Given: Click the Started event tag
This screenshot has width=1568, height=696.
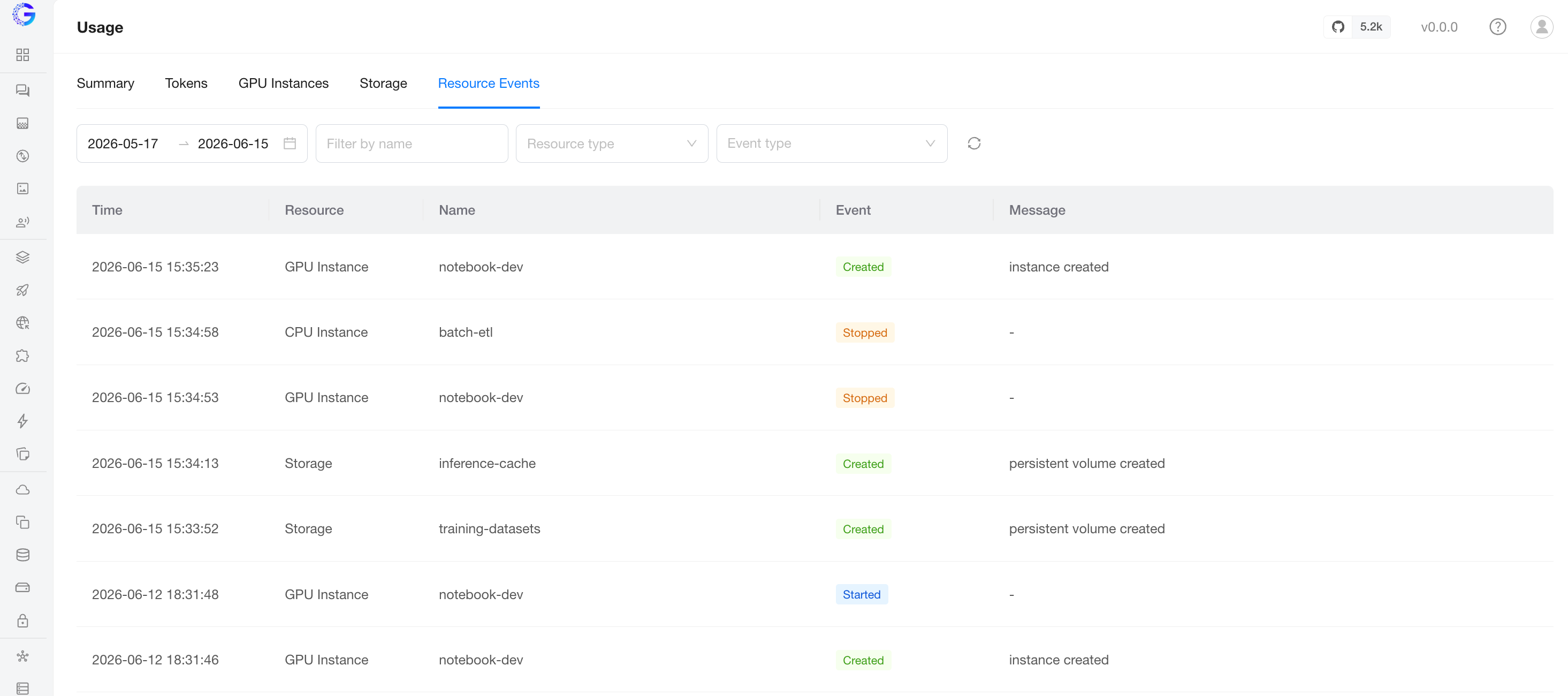Looking at the screenshot, I should tap(861, 594).
